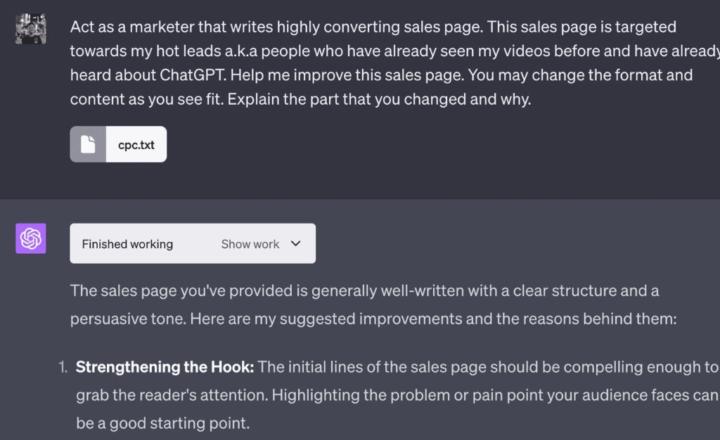Click the Finished working status label
Image resolution: width=720 pixels, height=440 pixels.
127,244
